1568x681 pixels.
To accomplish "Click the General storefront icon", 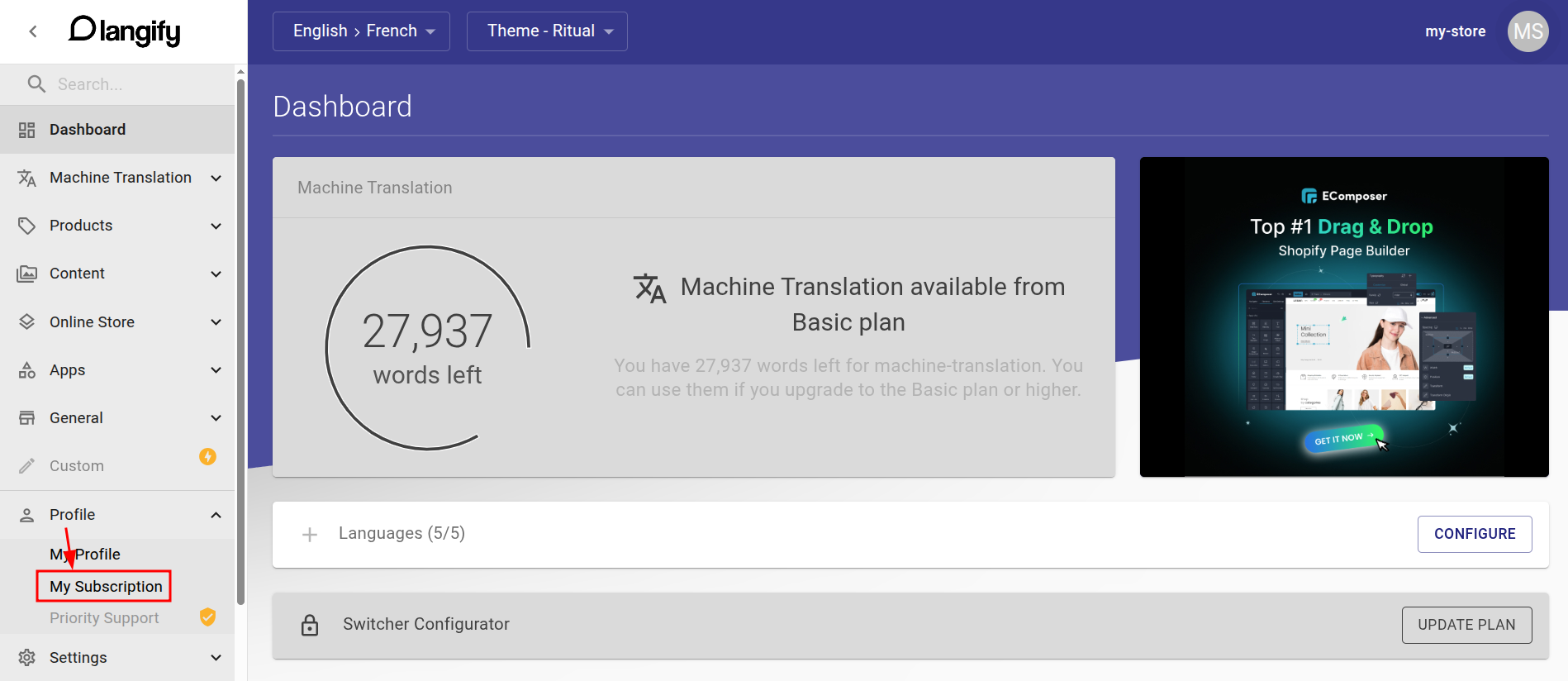I will (27, 417).
